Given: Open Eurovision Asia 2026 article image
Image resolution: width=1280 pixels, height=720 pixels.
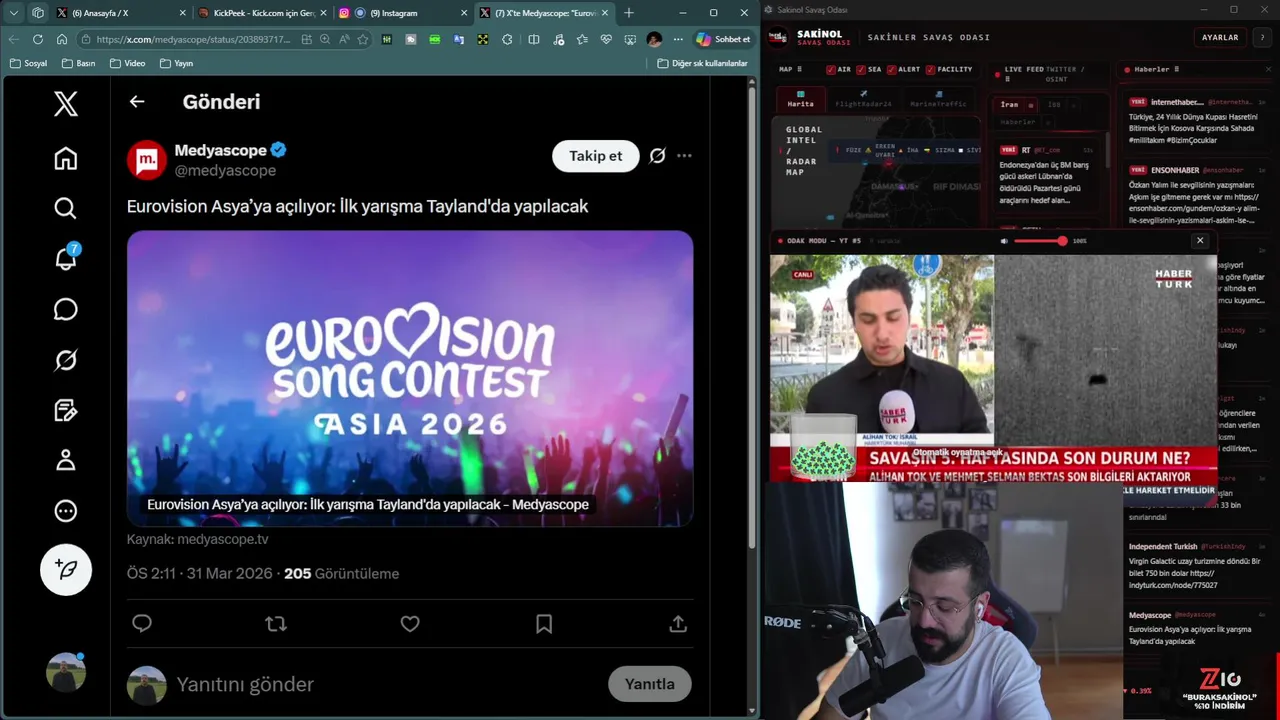Looking at the screenshot, I should [x=410, y=378].
